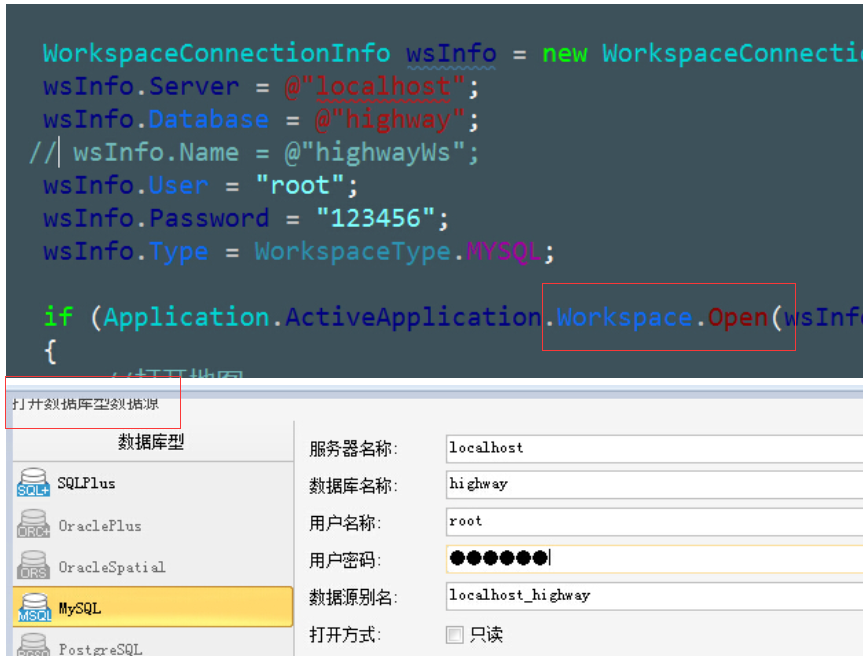Select SQLPlus label in database type list
Viewport: 866px width, 656px height.
coord(86,483)
